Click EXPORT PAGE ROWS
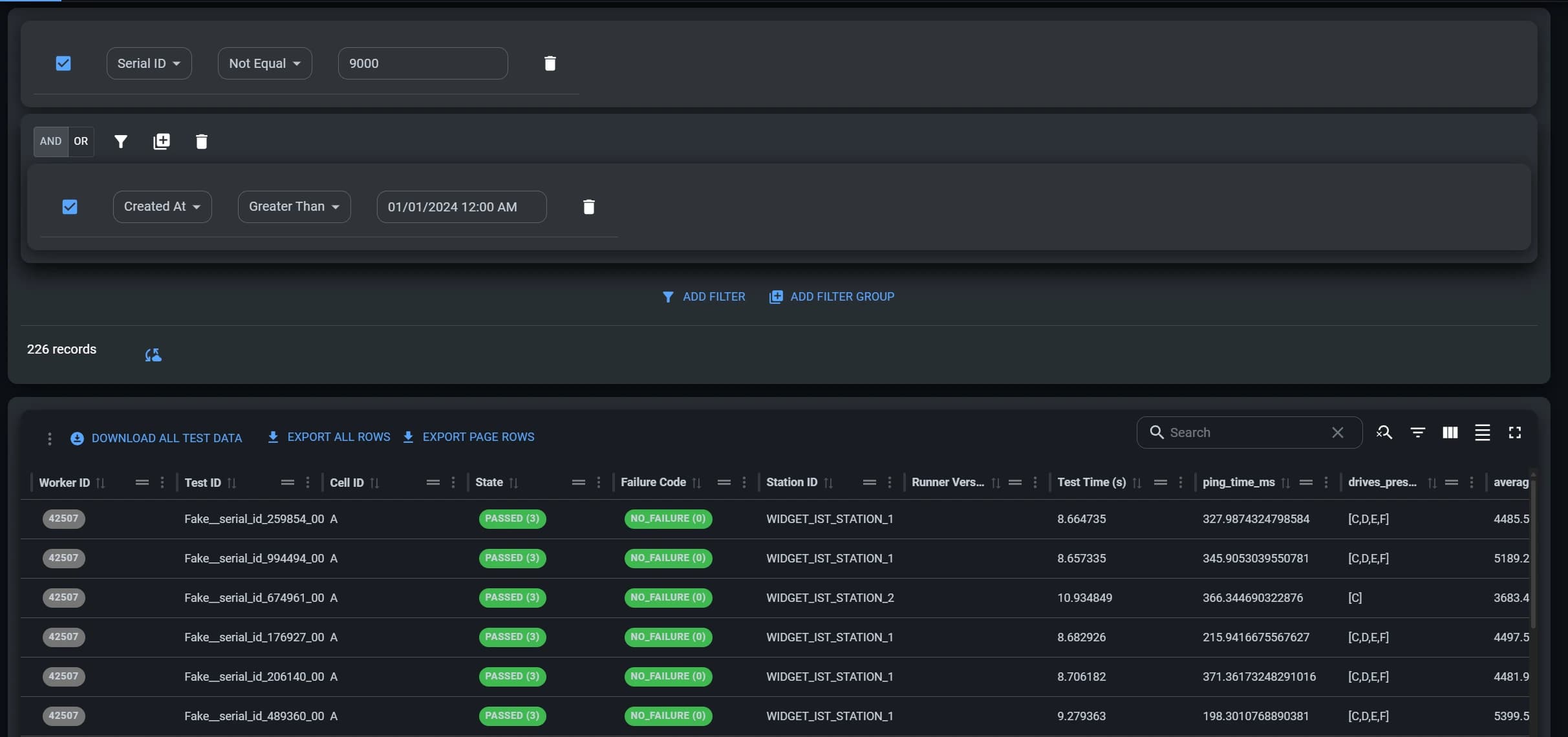The width and height of the screenshot is (1568, 737). [x=468, y=437]
